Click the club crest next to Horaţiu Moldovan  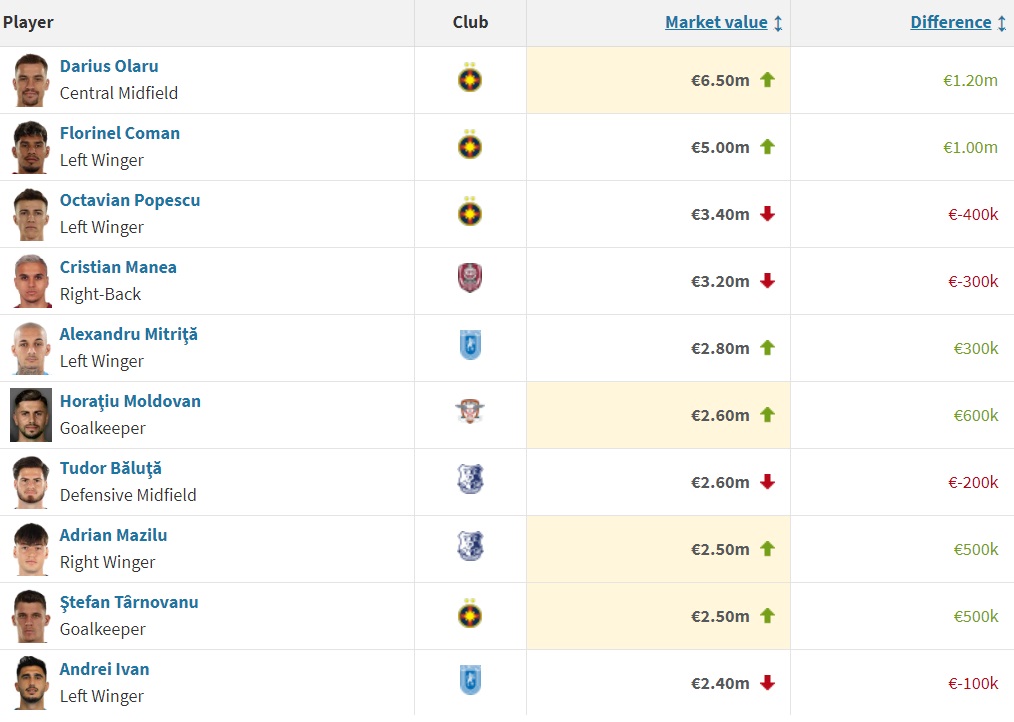(470, 414)
